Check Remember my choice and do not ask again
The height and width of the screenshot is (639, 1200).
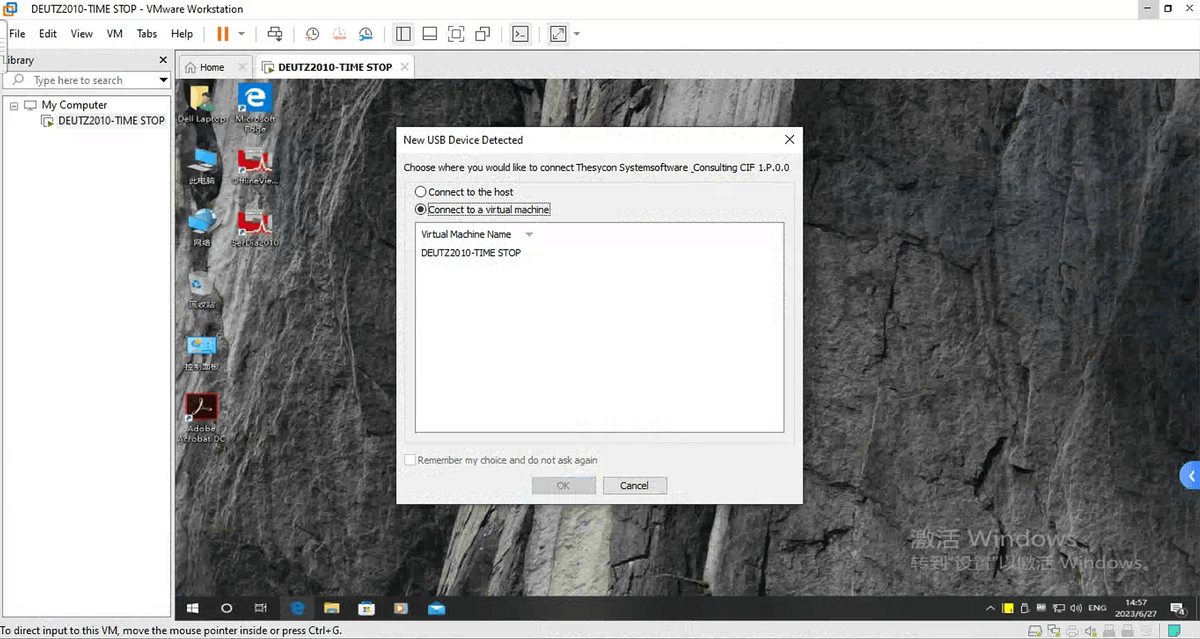click(x=410, y=460)
